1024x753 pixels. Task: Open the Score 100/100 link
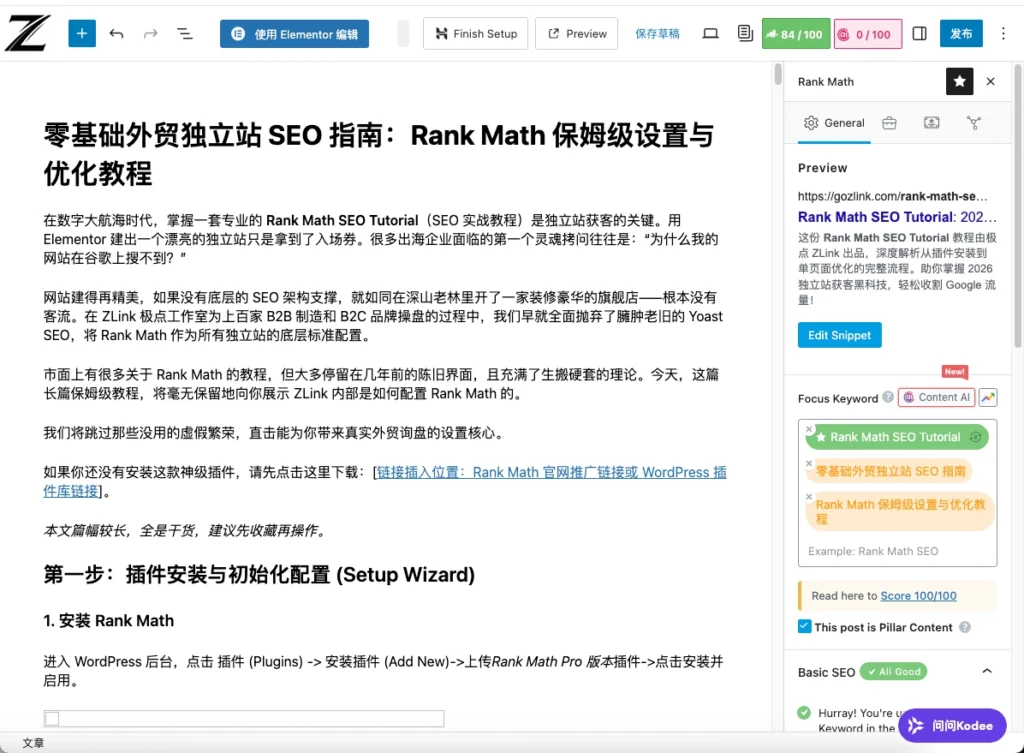[x=918, y=596]
